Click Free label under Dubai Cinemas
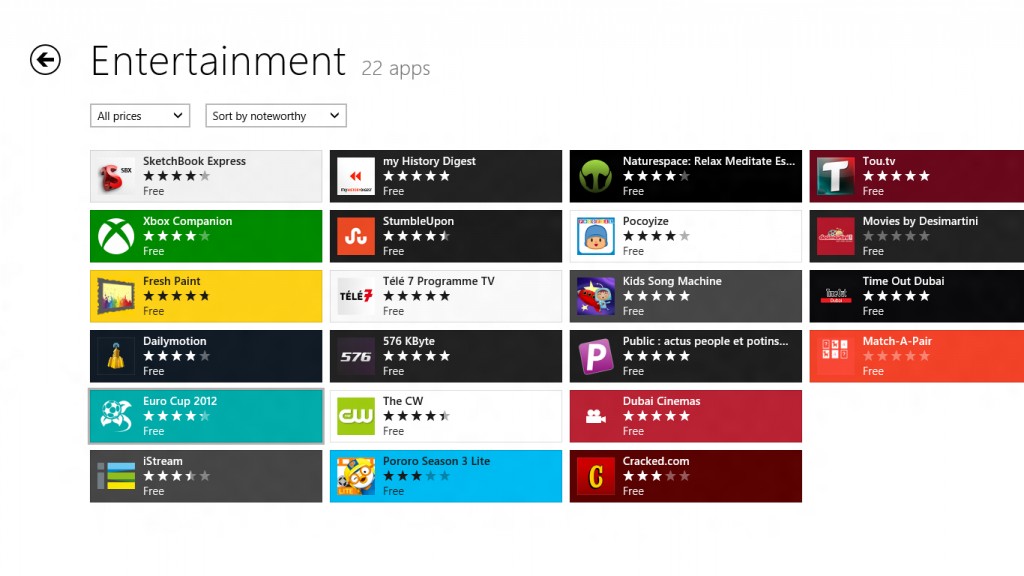 [633, 432]
